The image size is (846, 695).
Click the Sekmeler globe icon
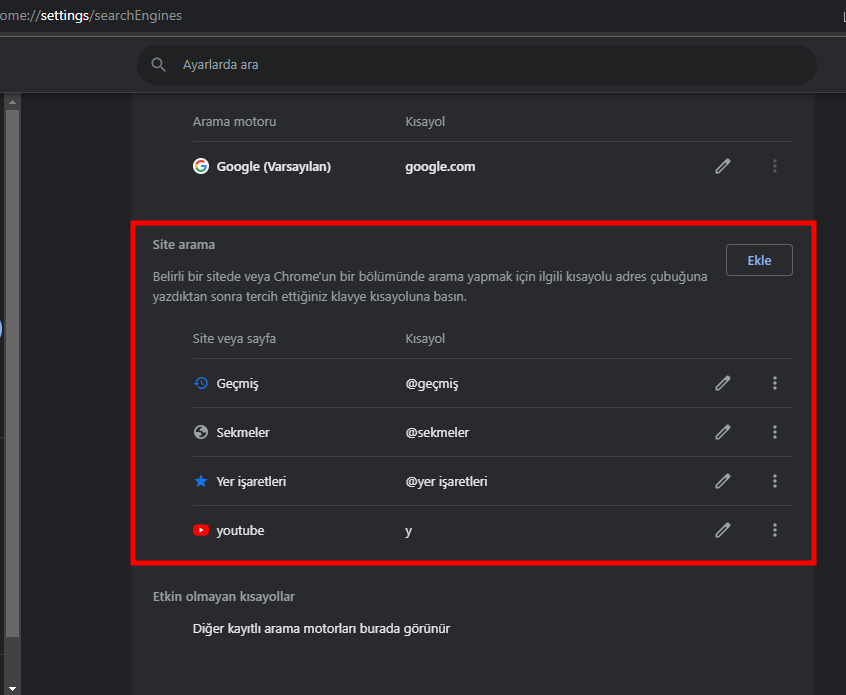[201, 432]
